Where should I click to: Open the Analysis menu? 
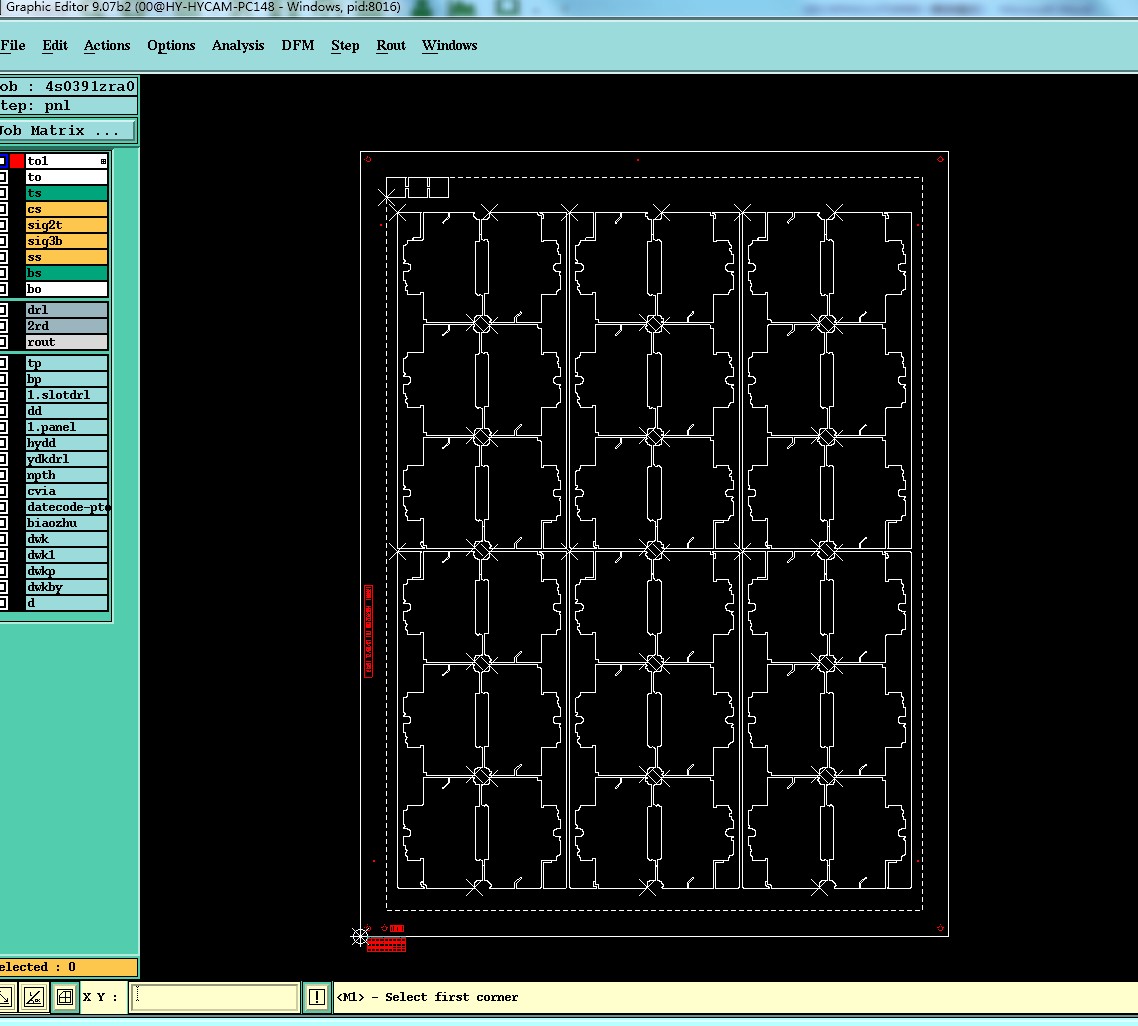coord(238,45)
